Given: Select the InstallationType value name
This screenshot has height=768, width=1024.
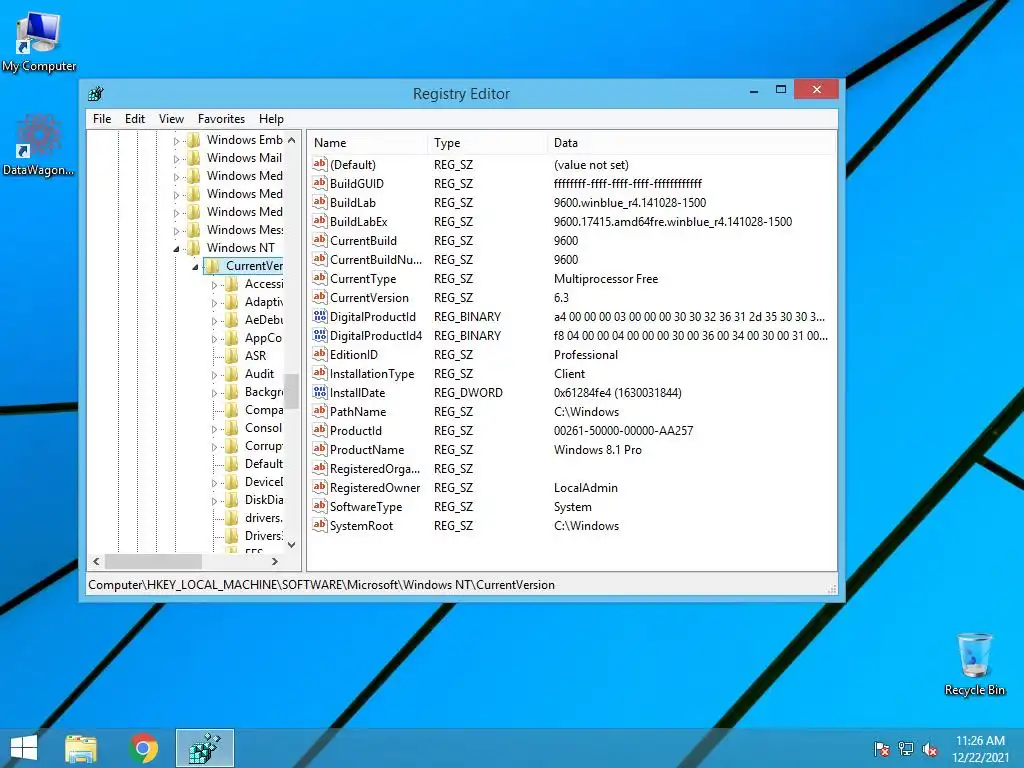Looking at the screenshot, I should tap(372, 374).
